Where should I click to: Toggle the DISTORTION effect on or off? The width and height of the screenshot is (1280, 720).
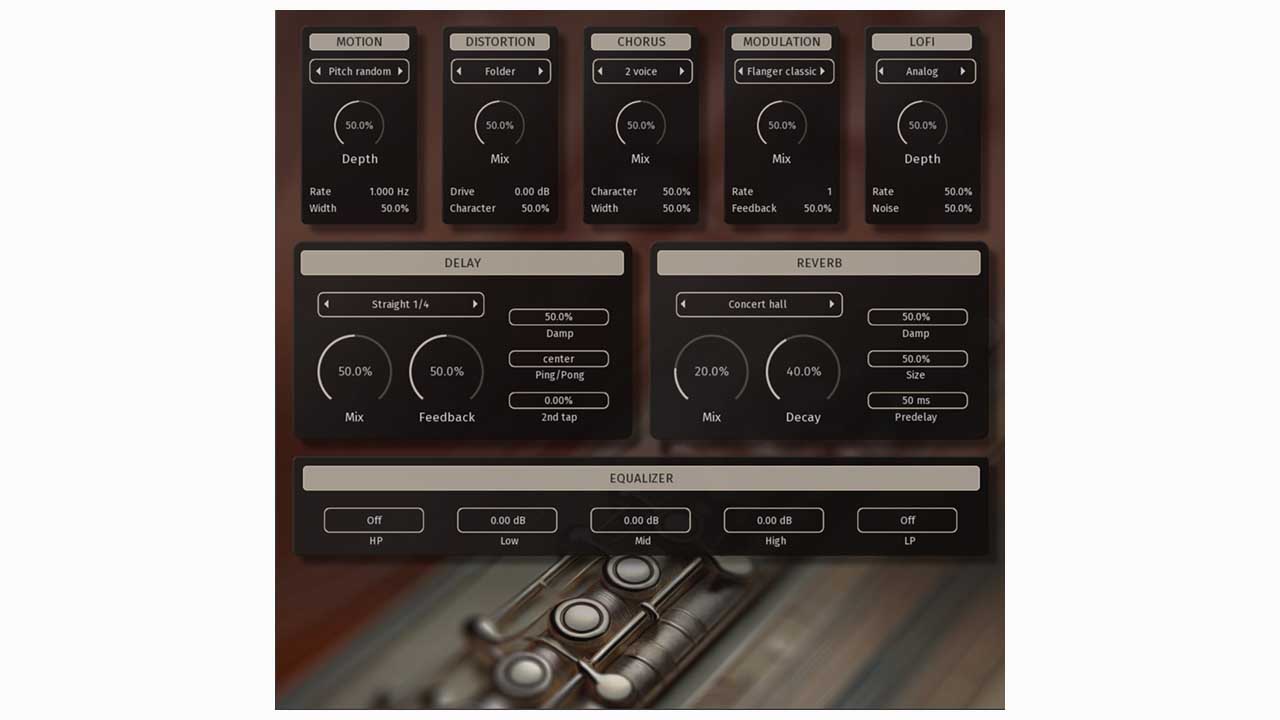500,42
